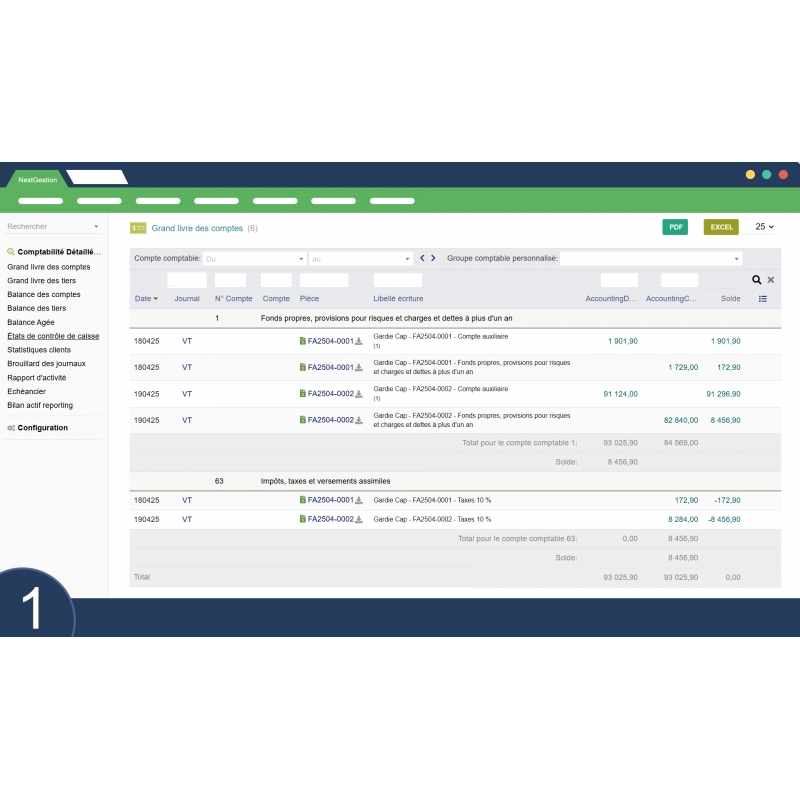Viewport: 800px width, 800px height.
Task: Click the left chevron beside the account range filter
Action: 421,258
